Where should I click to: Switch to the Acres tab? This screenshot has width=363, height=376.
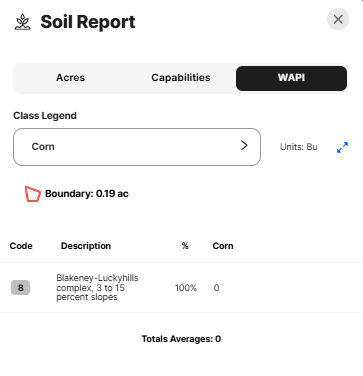pyautogui.click(x=70, y=78)
